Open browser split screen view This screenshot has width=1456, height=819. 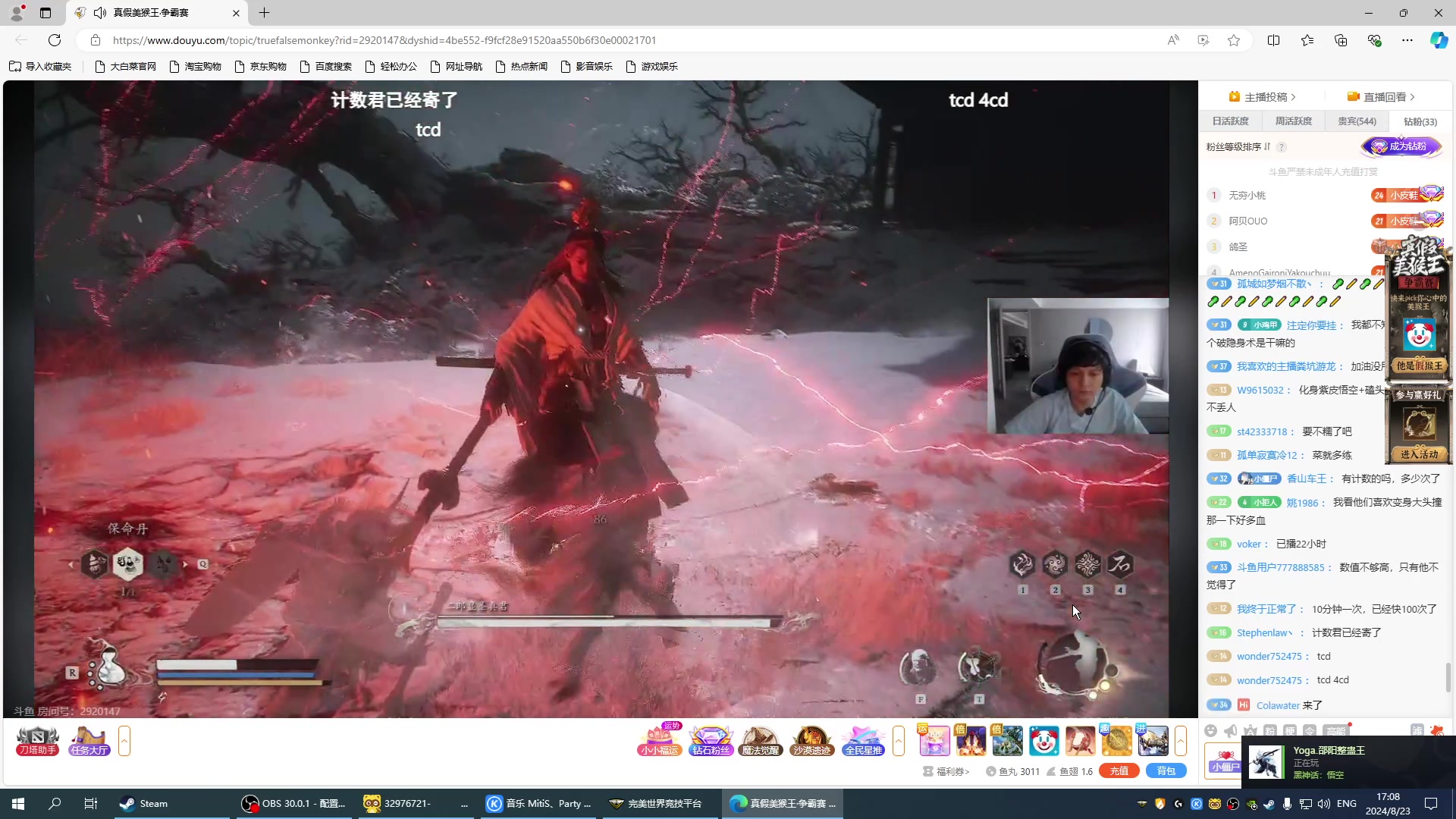point(1274,40)
